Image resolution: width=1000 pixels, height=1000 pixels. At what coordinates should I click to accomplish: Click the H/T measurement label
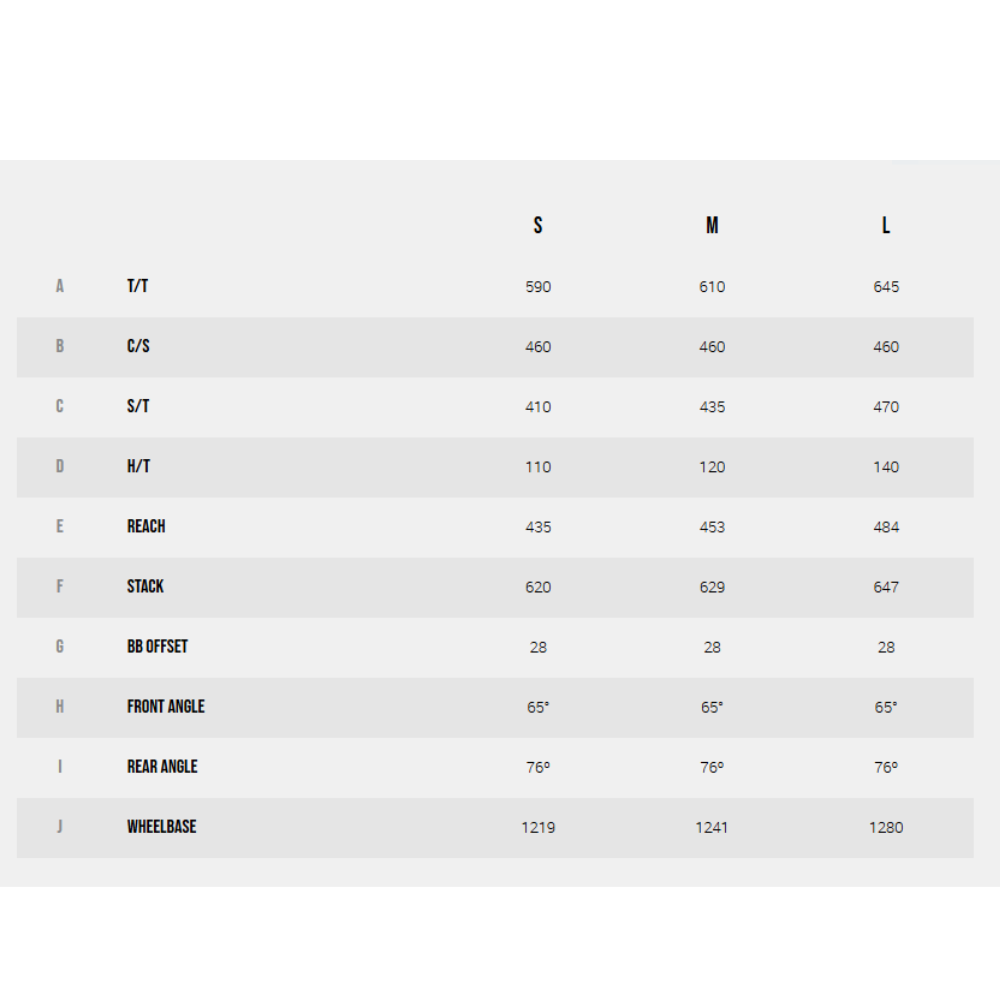(138, 466)
